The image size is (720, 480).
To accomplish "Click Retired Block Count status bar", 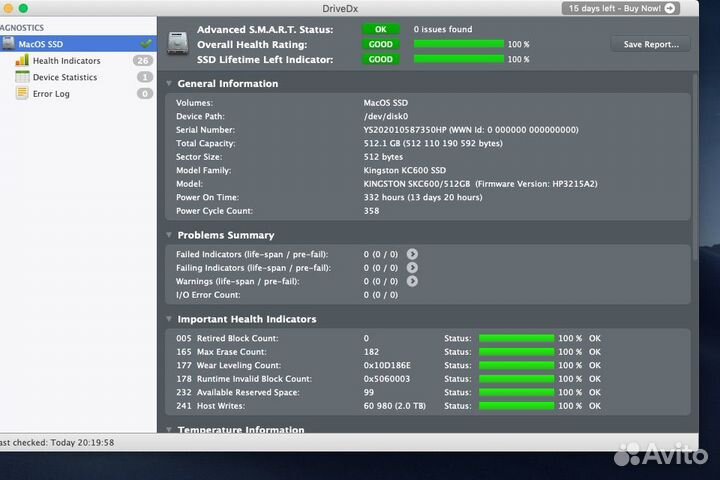I will pyautogui.click(x=517, y=338).
